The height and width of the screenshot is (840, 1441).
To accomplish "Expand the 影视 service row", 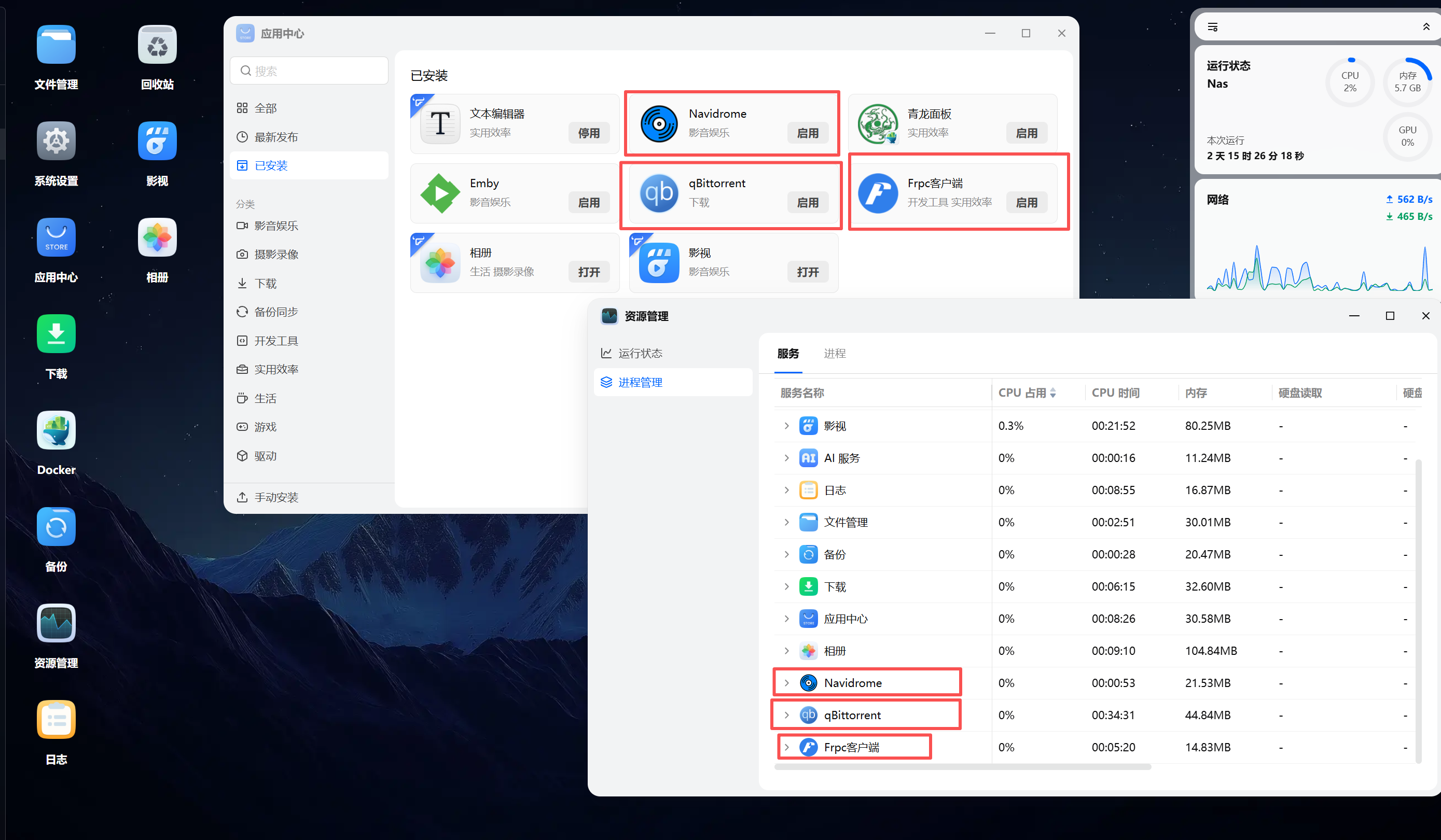I will coord(787,426).
